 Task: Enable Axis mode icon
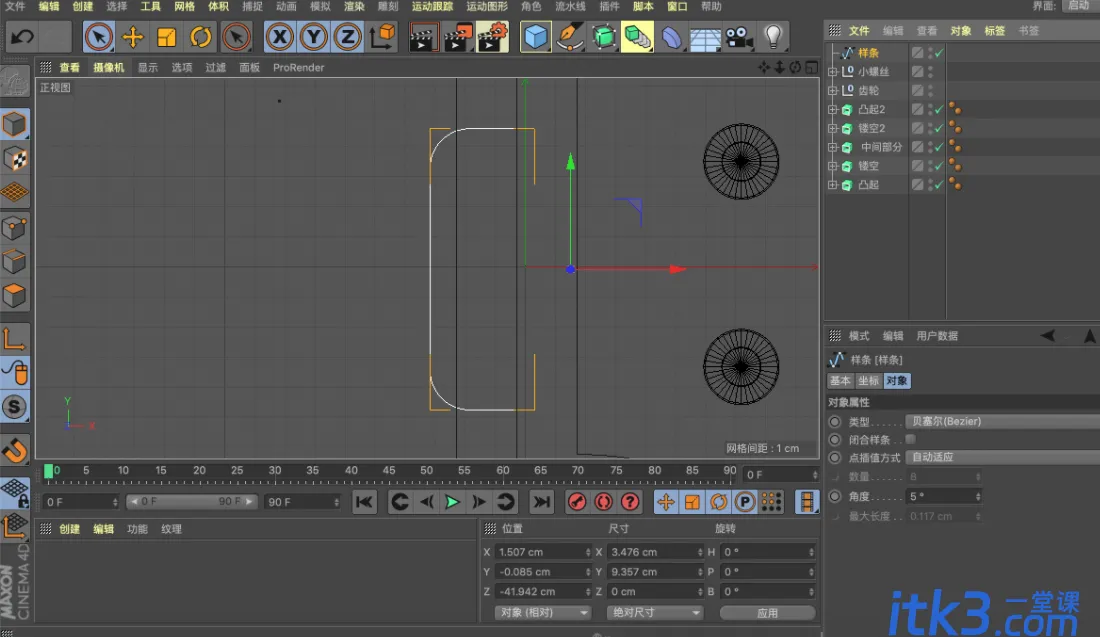(15, 339)
